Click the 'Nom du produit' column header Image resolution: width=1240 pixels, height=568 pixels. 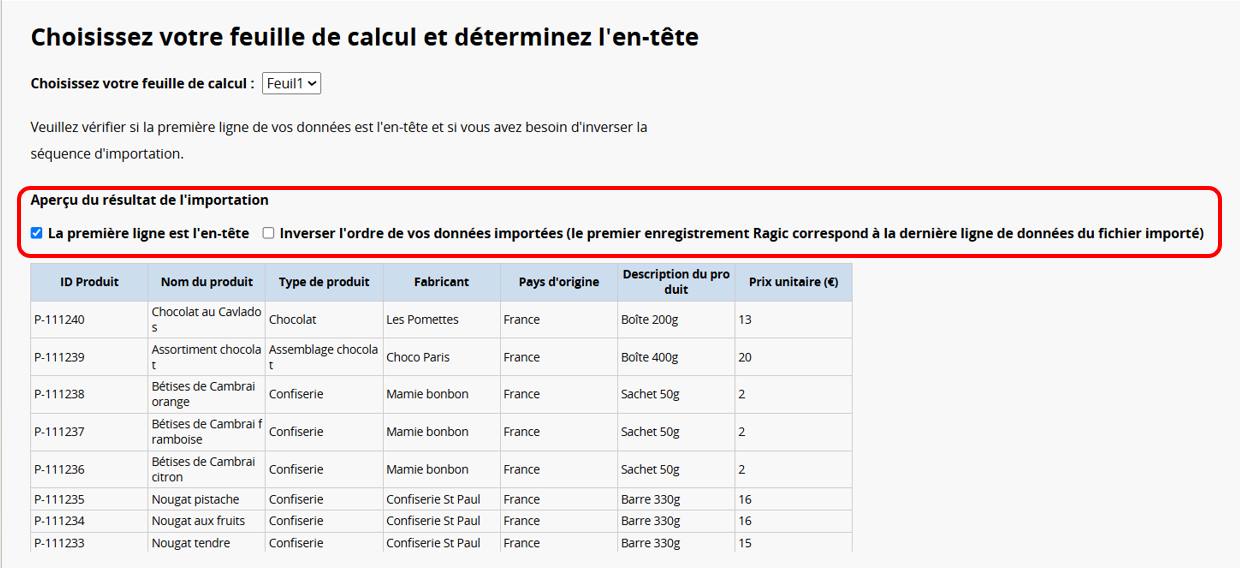pos(207,282)
